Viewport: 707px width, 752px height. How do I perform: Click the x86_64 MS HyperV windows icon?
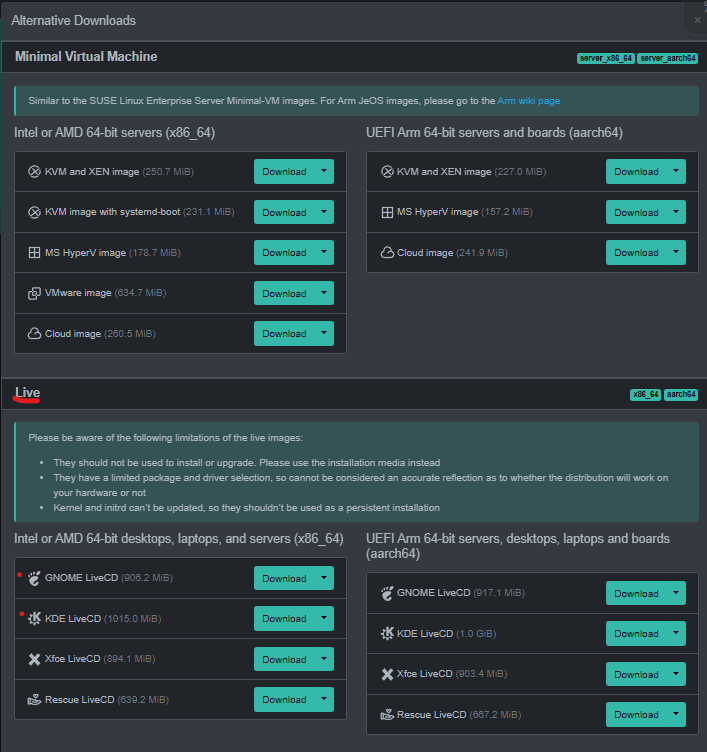pyautogui.click(x=34, y=253)
